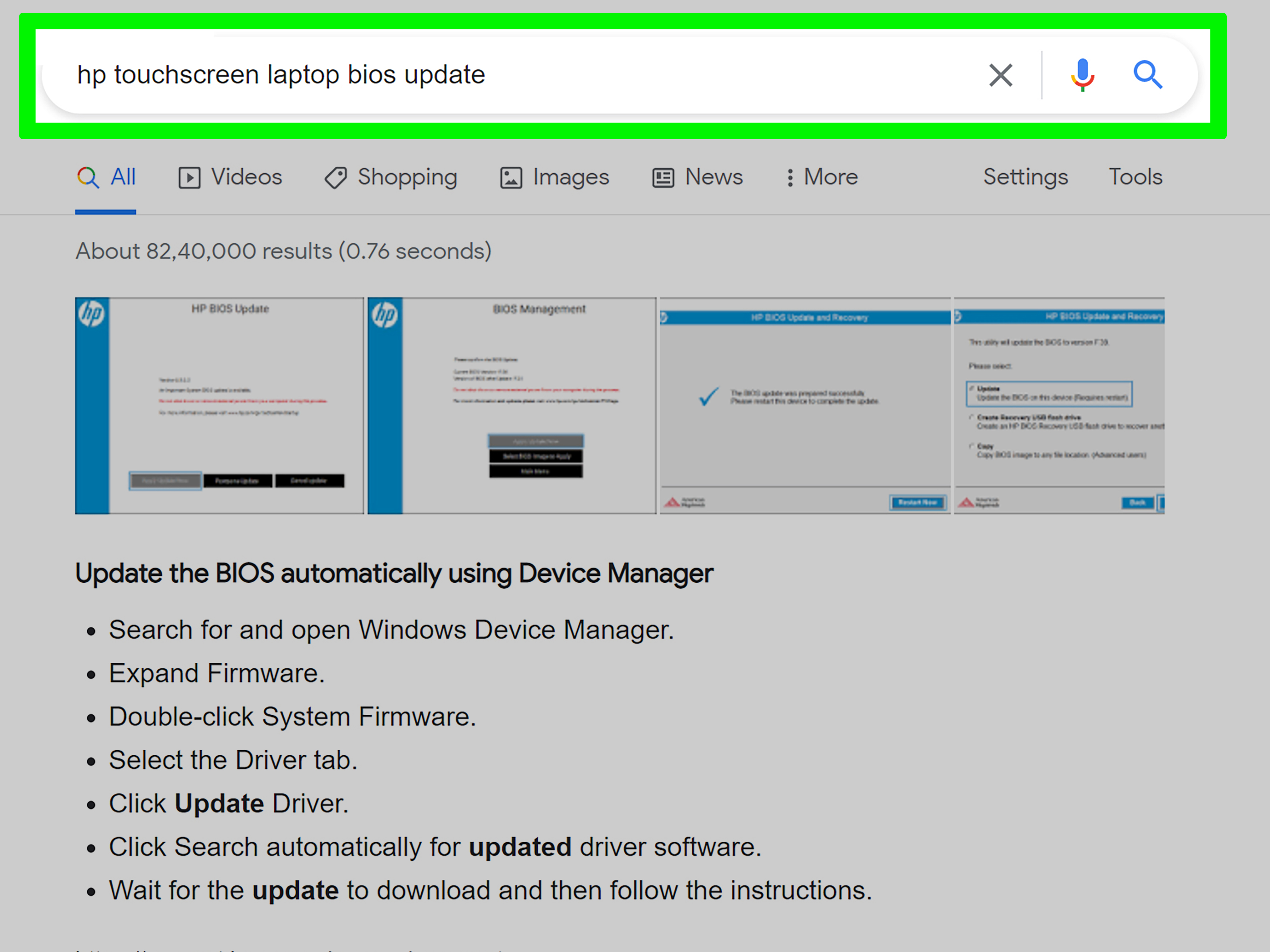Screen dimensions: 1270x952
Task: Open the Restart Now recovery thumbnail
Action: pyautogui.click(x=805, y=405)
